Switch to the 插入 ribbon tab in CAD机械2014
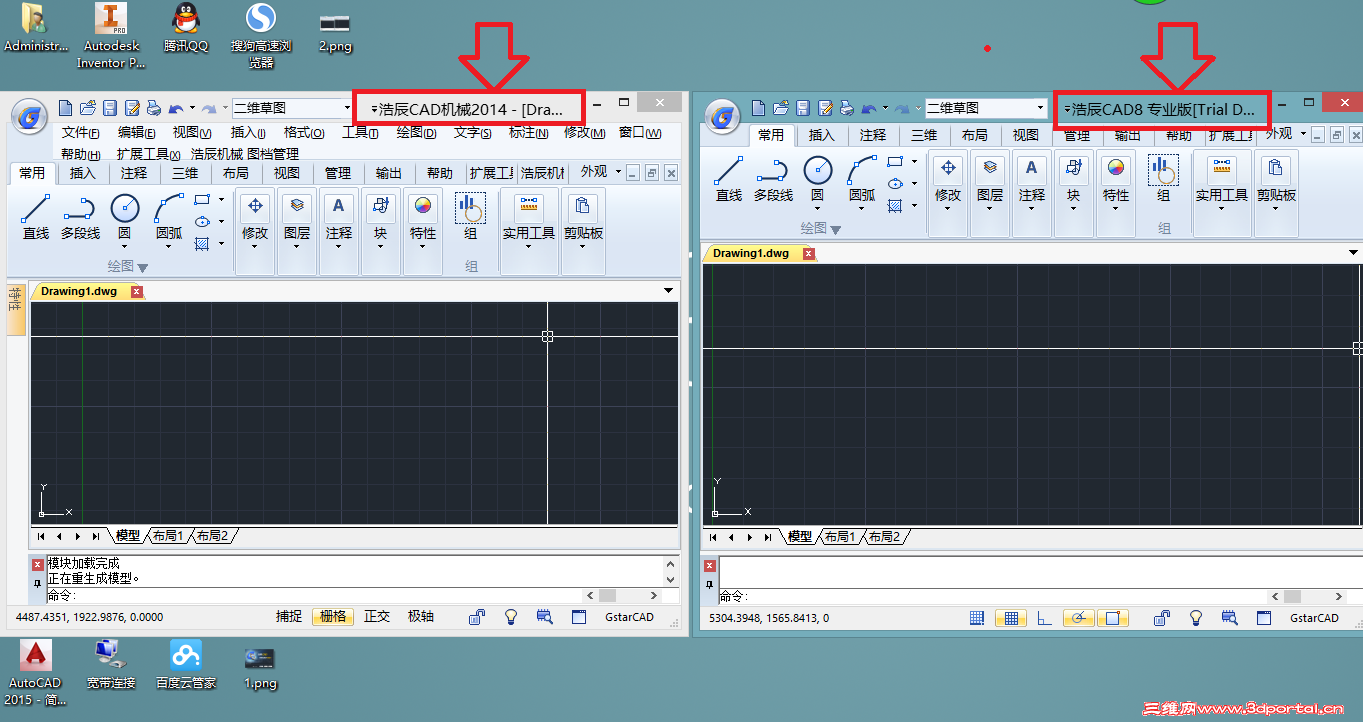The width and height of the screenshot is (1363, 722). (83, 173)
